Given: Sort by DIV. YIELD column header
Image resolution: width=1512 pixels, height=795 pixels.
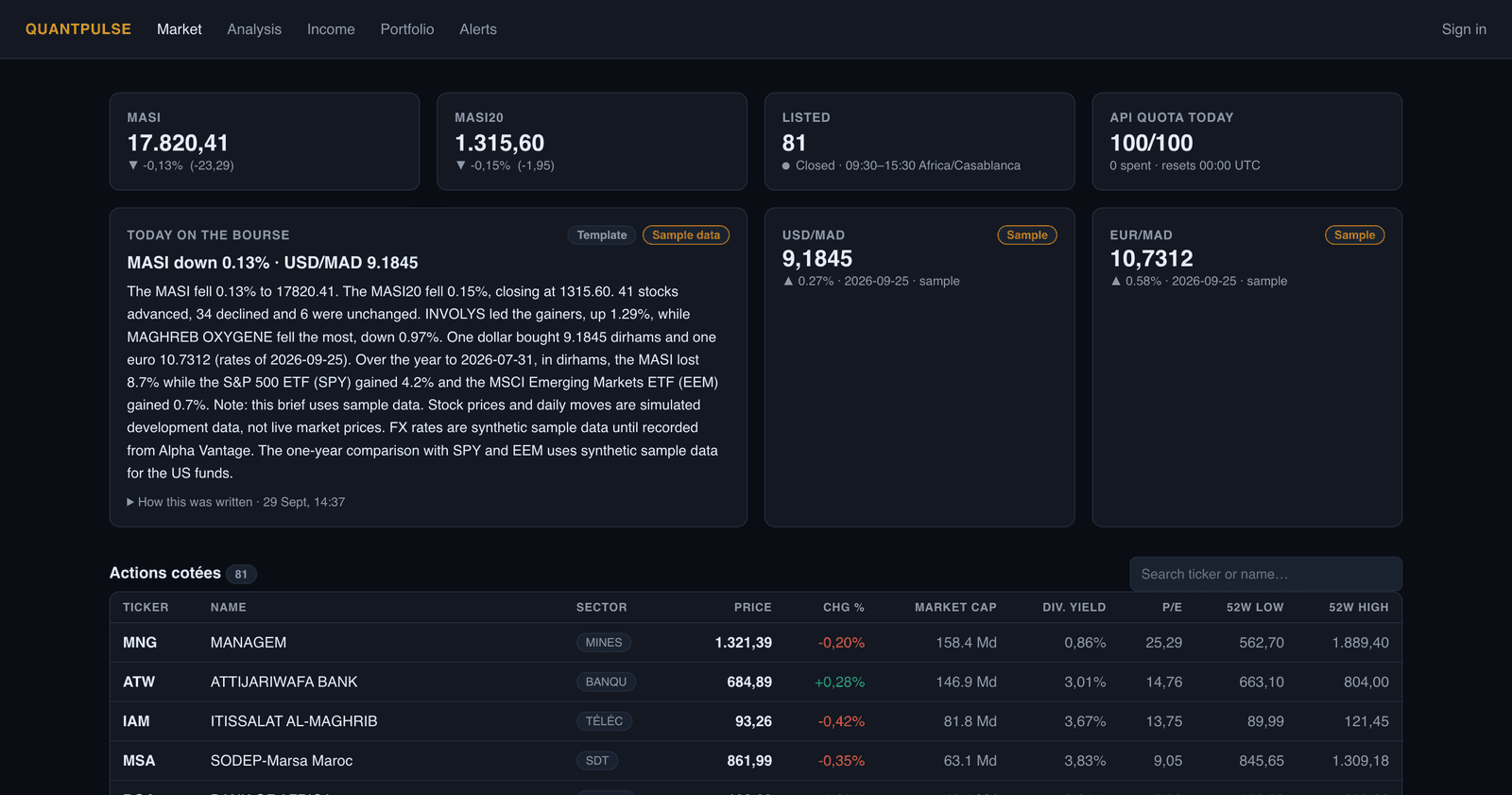Looking at the screenshot, I should point(1074,608).
